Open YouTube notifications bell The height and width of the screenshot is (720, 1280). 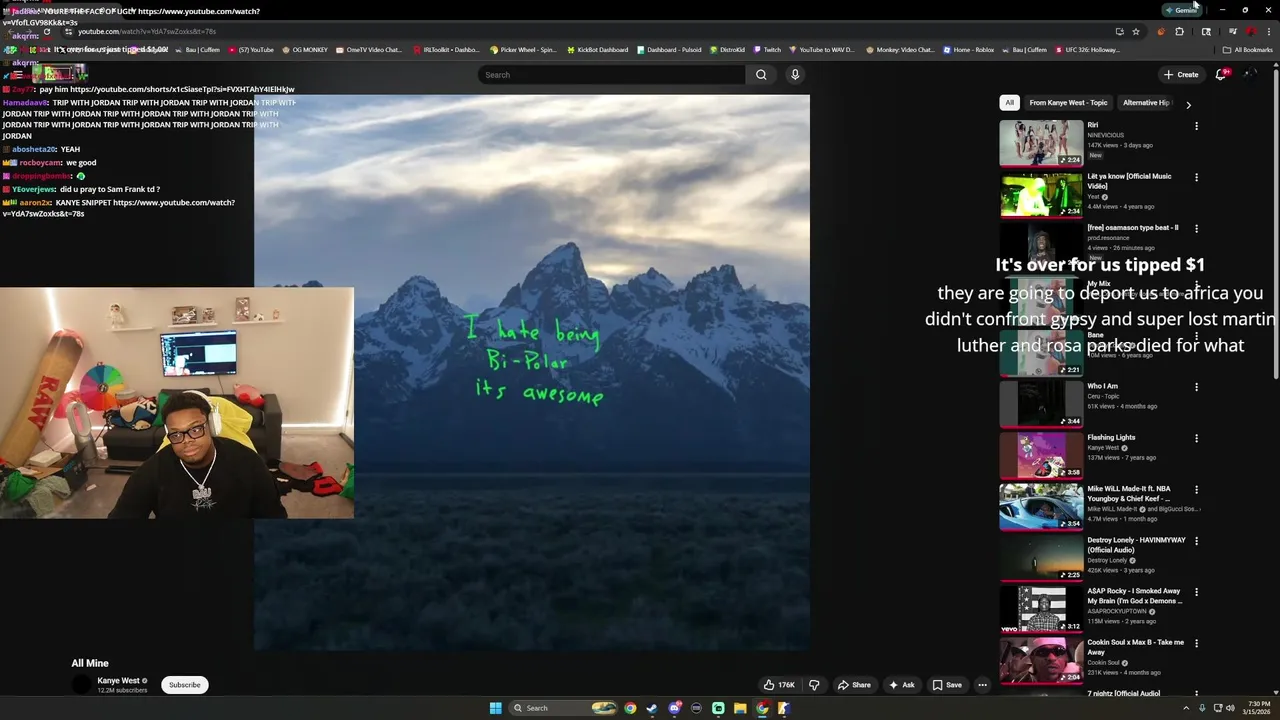[1221, 74]
